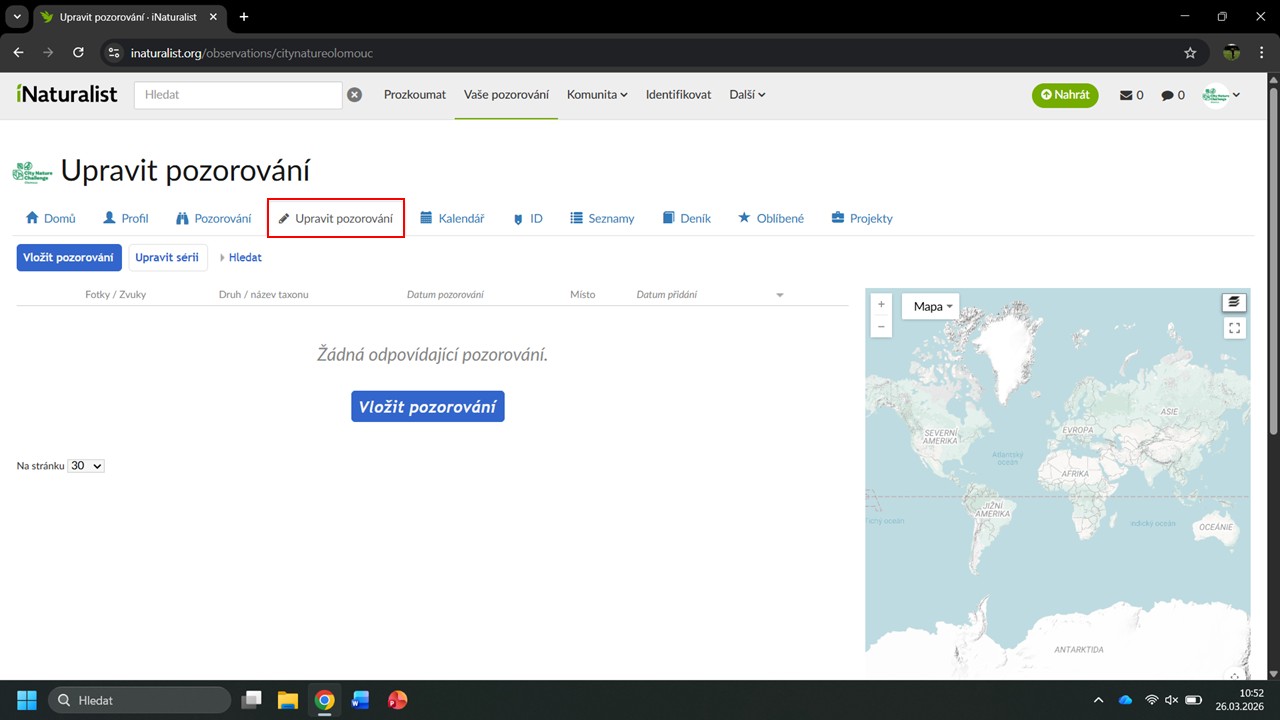
Task: Expand the Komunita menu
Action: (597, 95)
